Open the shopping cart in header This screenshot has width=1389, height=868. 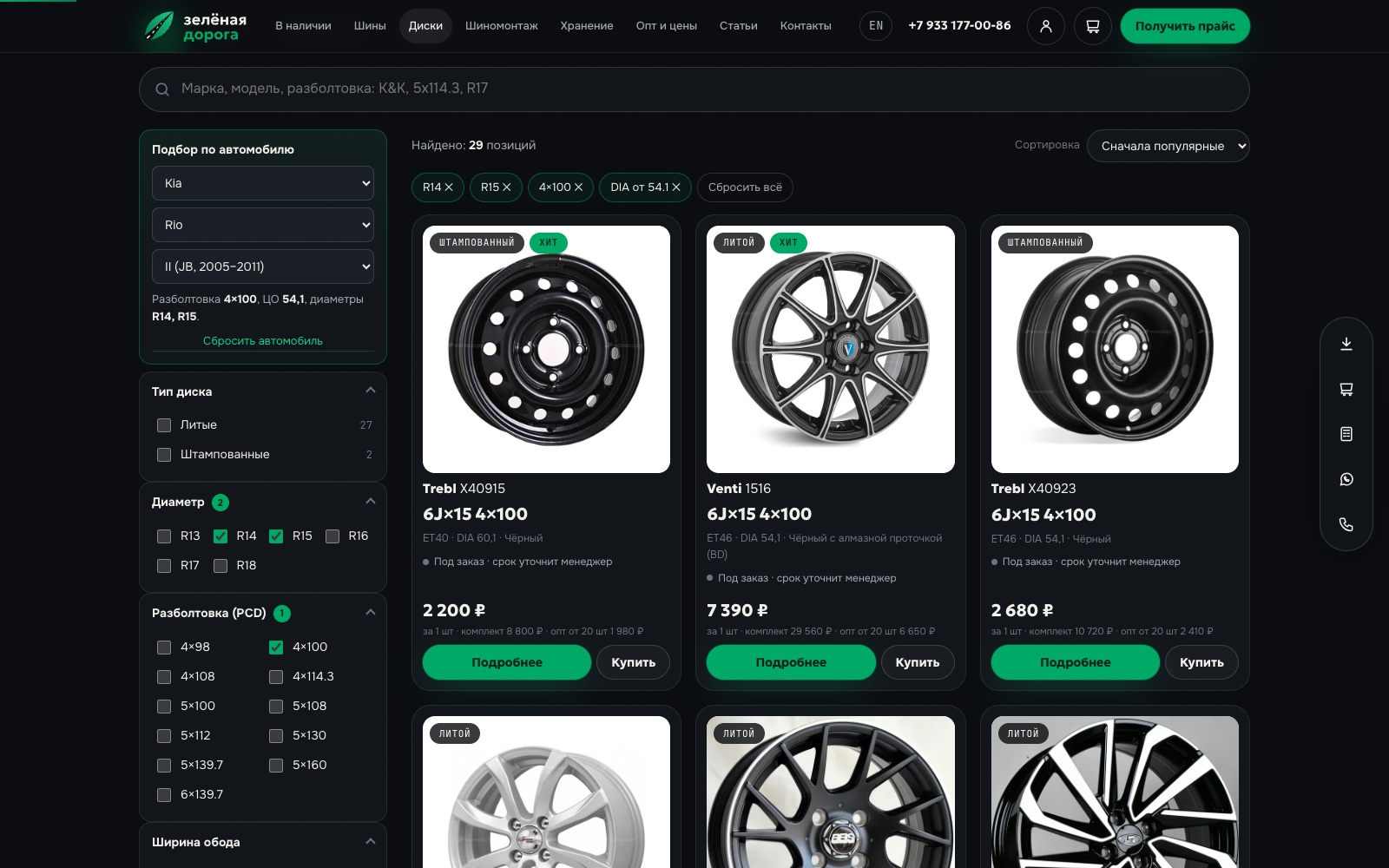tap(1092, 26)
